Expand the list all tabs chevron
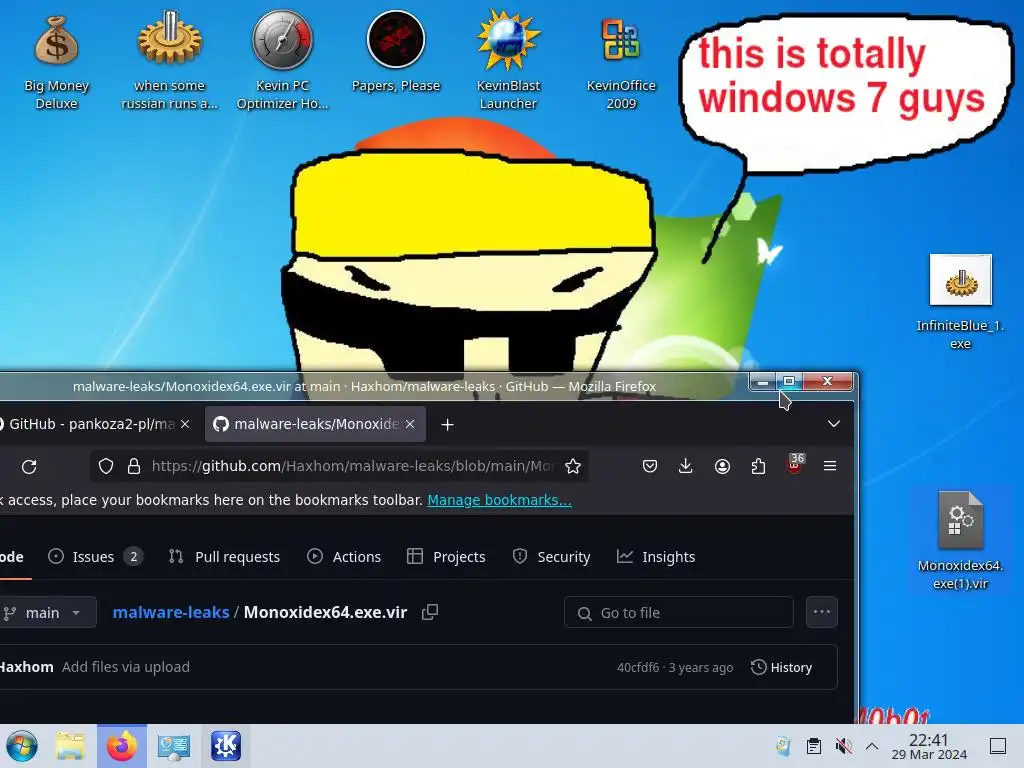Viewport: 1024px width, 768px height. click(833, 424)
